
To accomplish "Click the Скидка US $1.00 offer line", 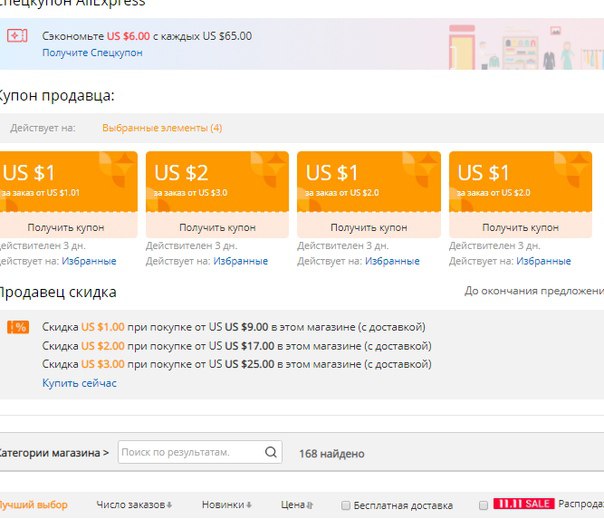I will click(x=234, y=327).
